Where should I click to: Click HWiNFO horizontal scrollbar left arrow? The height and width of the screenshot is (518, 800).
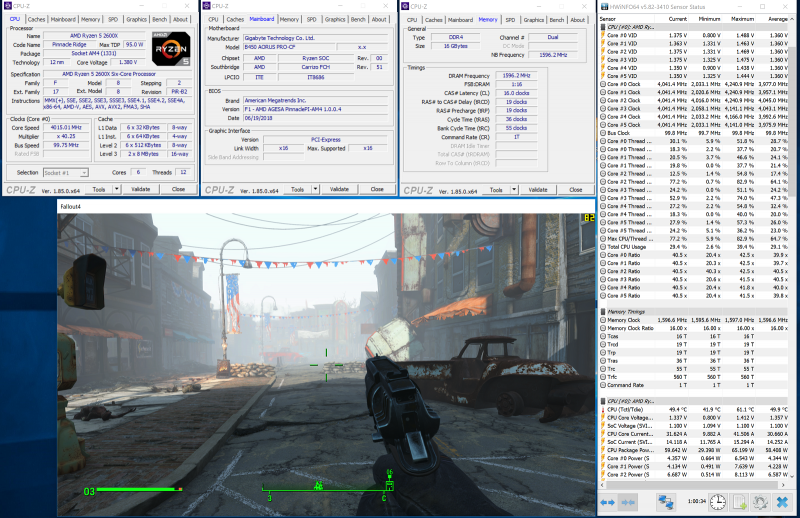click(x=604, y=485)
